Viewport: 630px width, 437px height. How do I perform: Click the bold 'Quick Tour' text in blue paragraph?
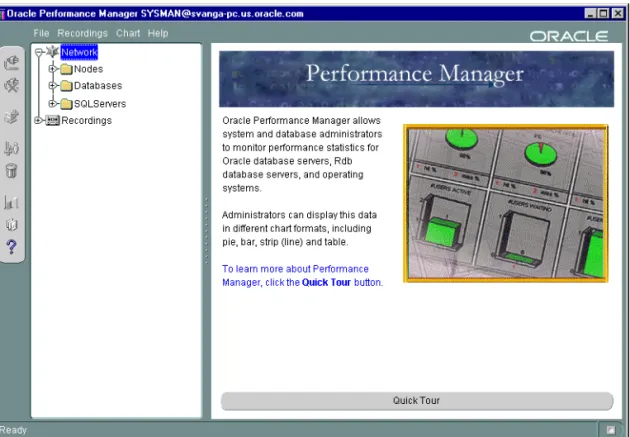[x=326, y=283]
